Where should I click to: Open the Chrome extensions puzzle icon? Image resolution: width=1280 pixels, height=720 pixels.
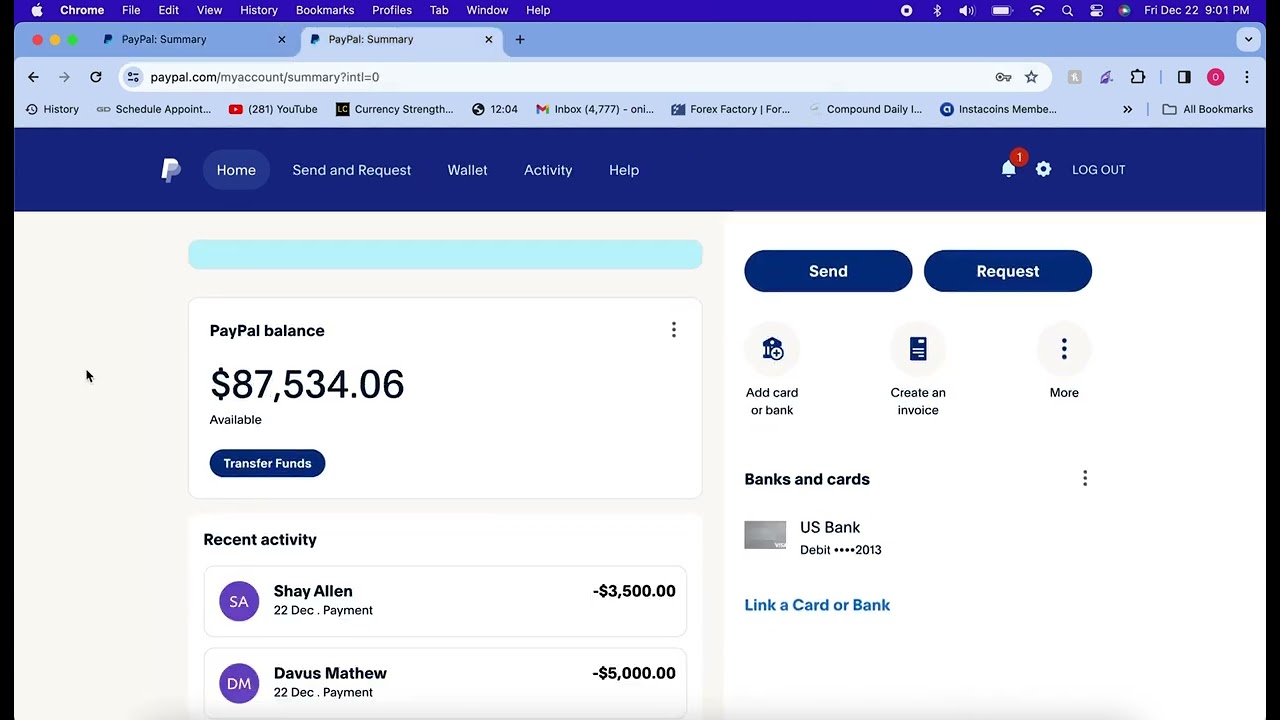1138,77
